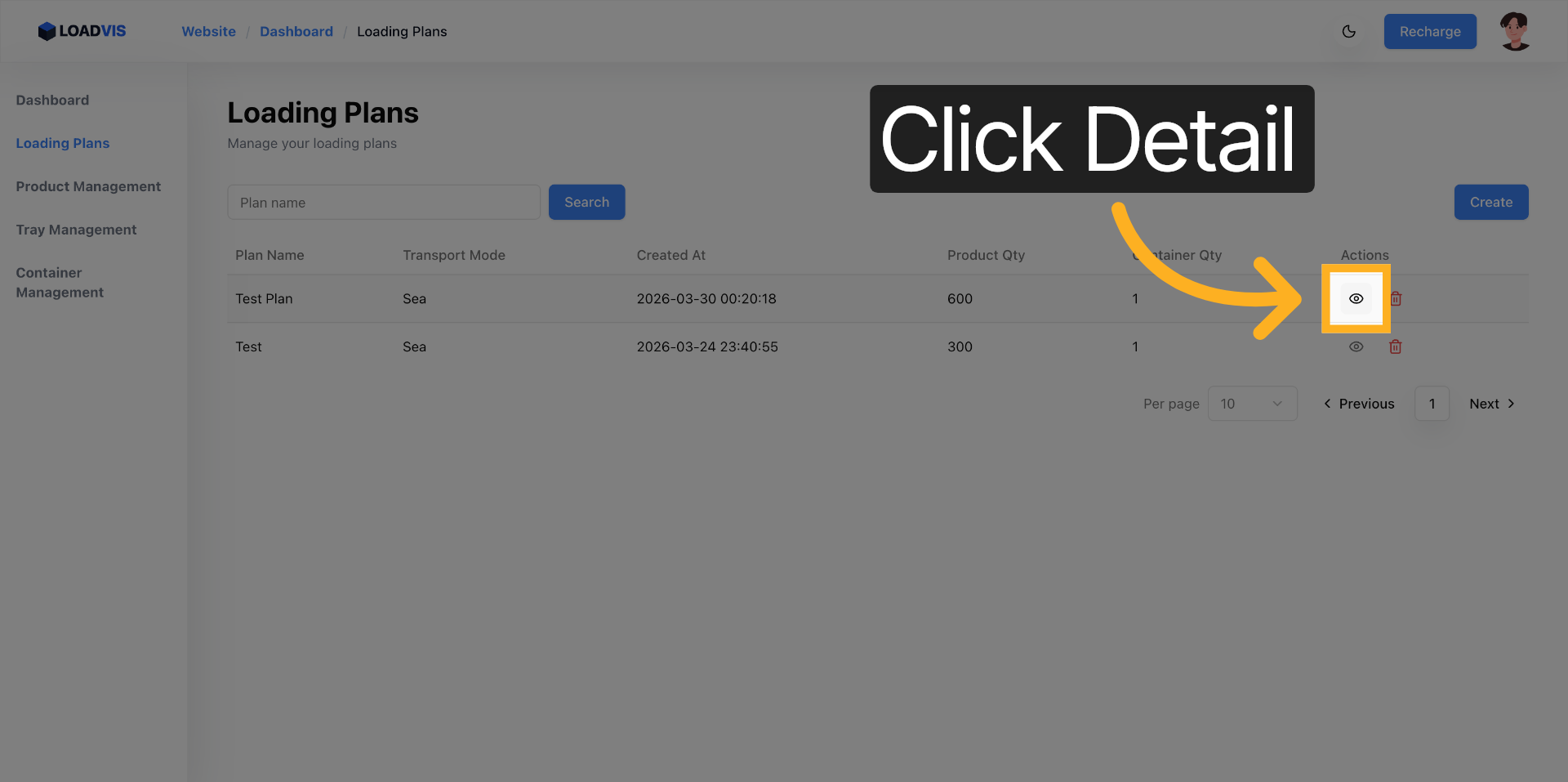The width and height of the screenshot is (1568, 782).
Task: Click the Recharge button
Action: (1429, 32)
